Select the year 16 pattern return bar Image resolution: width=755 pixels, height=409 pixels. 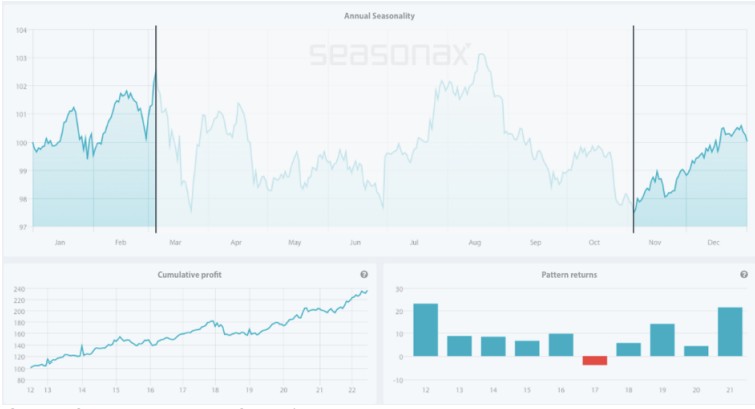tap(561, 345)
